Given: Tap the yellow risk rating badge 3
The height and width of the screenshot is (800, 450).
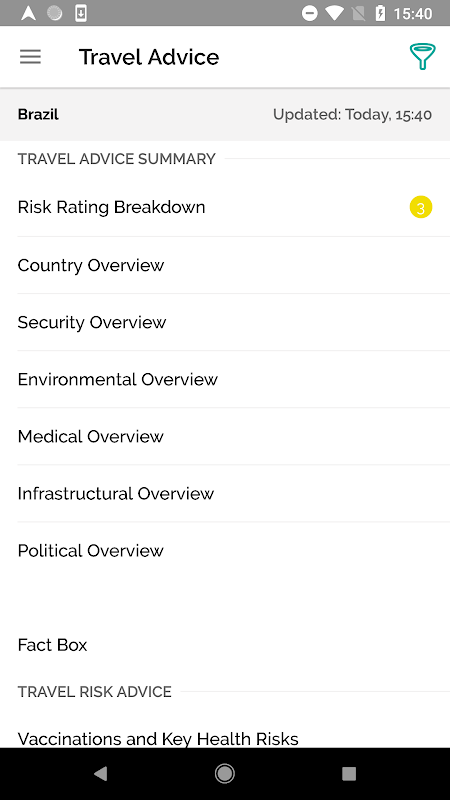Looking at the screenshot, I should coord(421,208).
